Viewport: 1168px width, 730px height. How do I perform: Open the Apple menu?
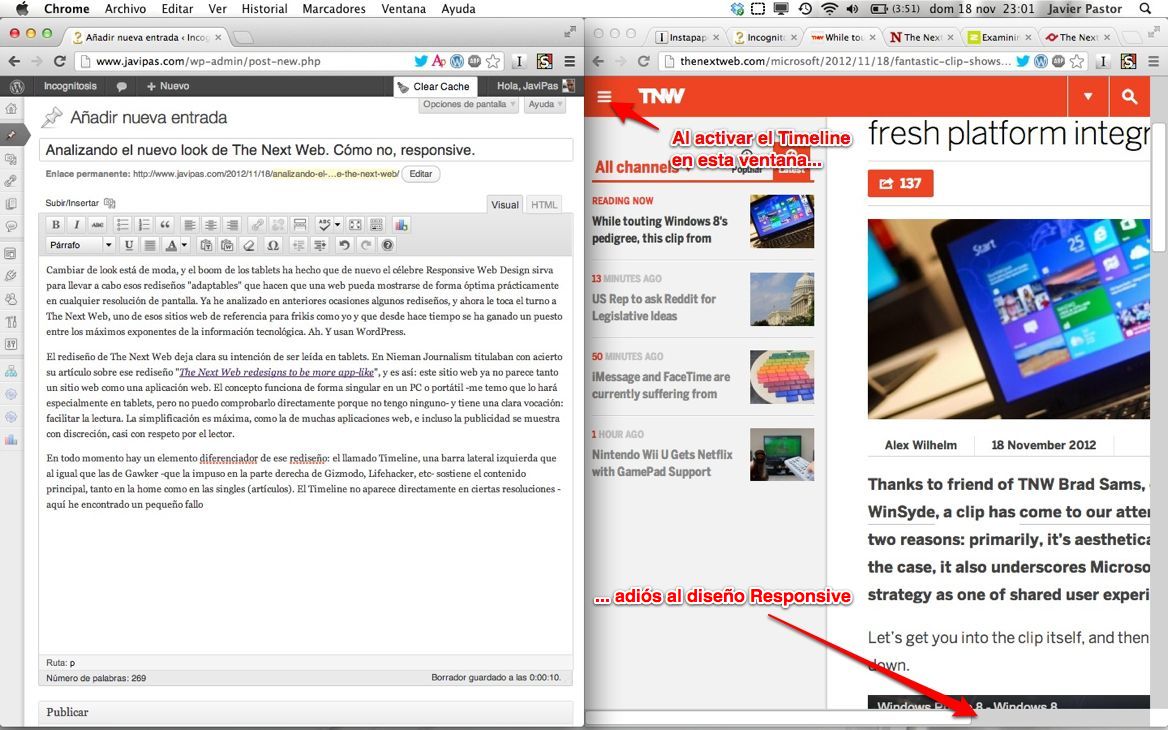point(22,9)
